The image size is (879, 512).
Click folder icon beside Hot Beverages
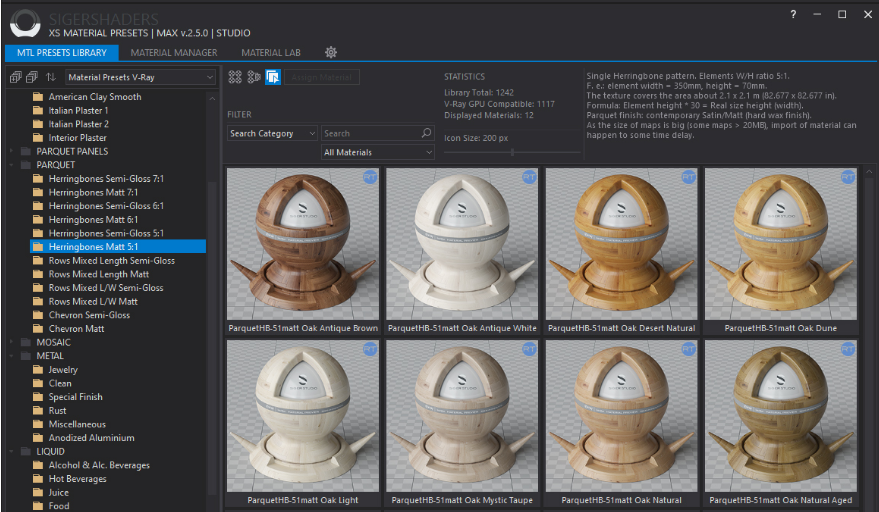tap(38, 478)
